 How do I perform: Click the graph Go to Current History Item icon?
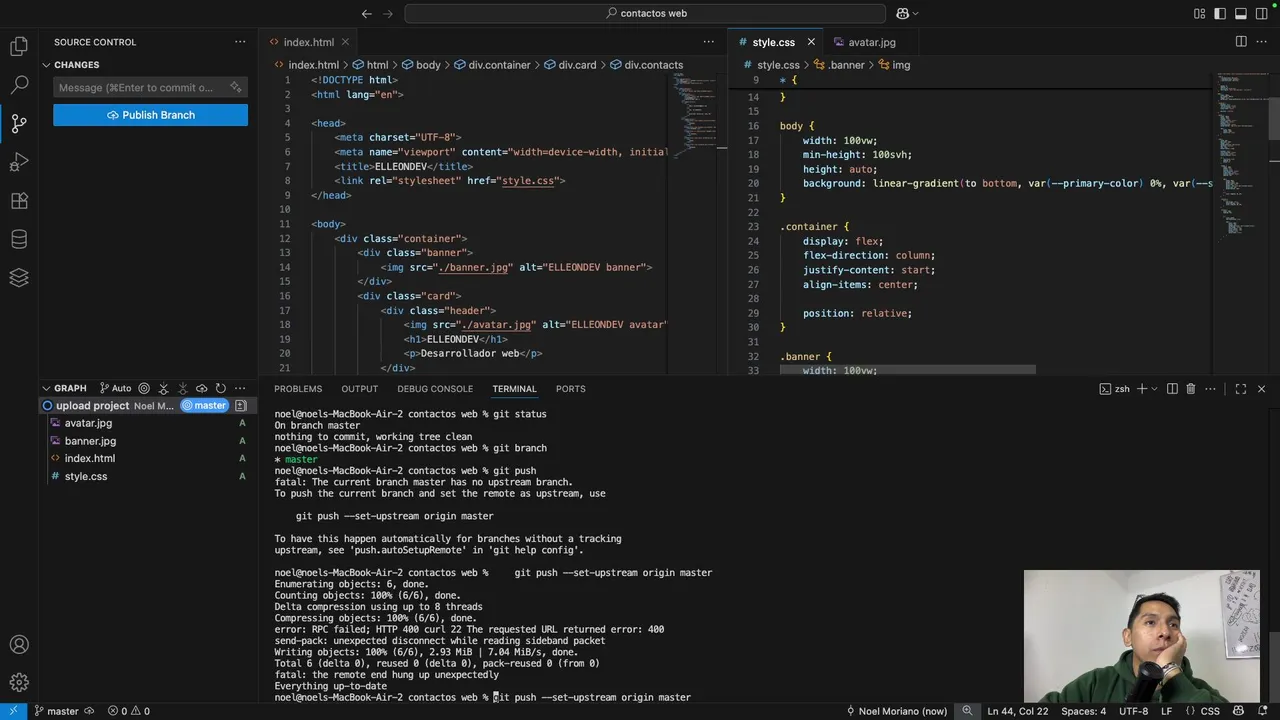pos(145,388)
